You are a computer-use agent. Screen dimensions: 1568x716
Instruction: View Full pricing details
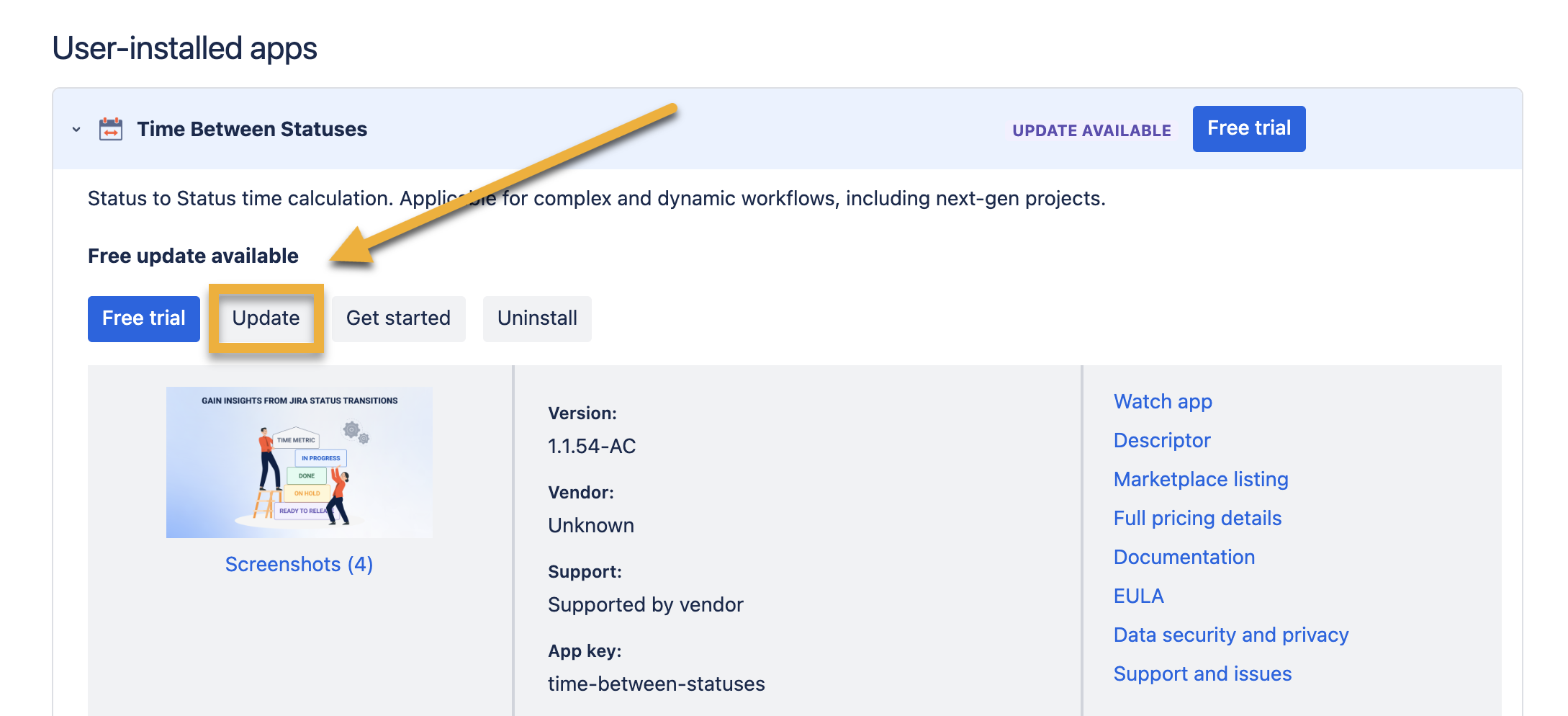(1197, 519)
